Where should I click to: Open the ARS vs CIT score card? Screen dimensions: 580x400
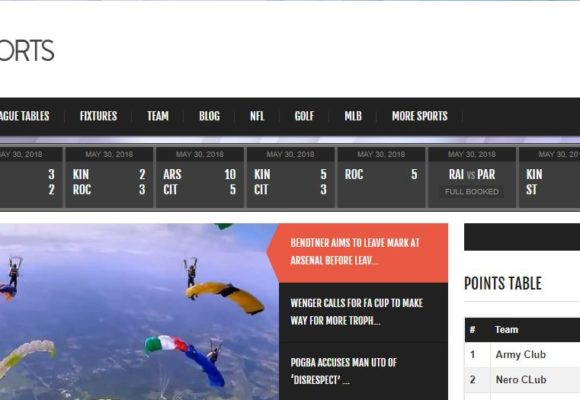point(200,178)
